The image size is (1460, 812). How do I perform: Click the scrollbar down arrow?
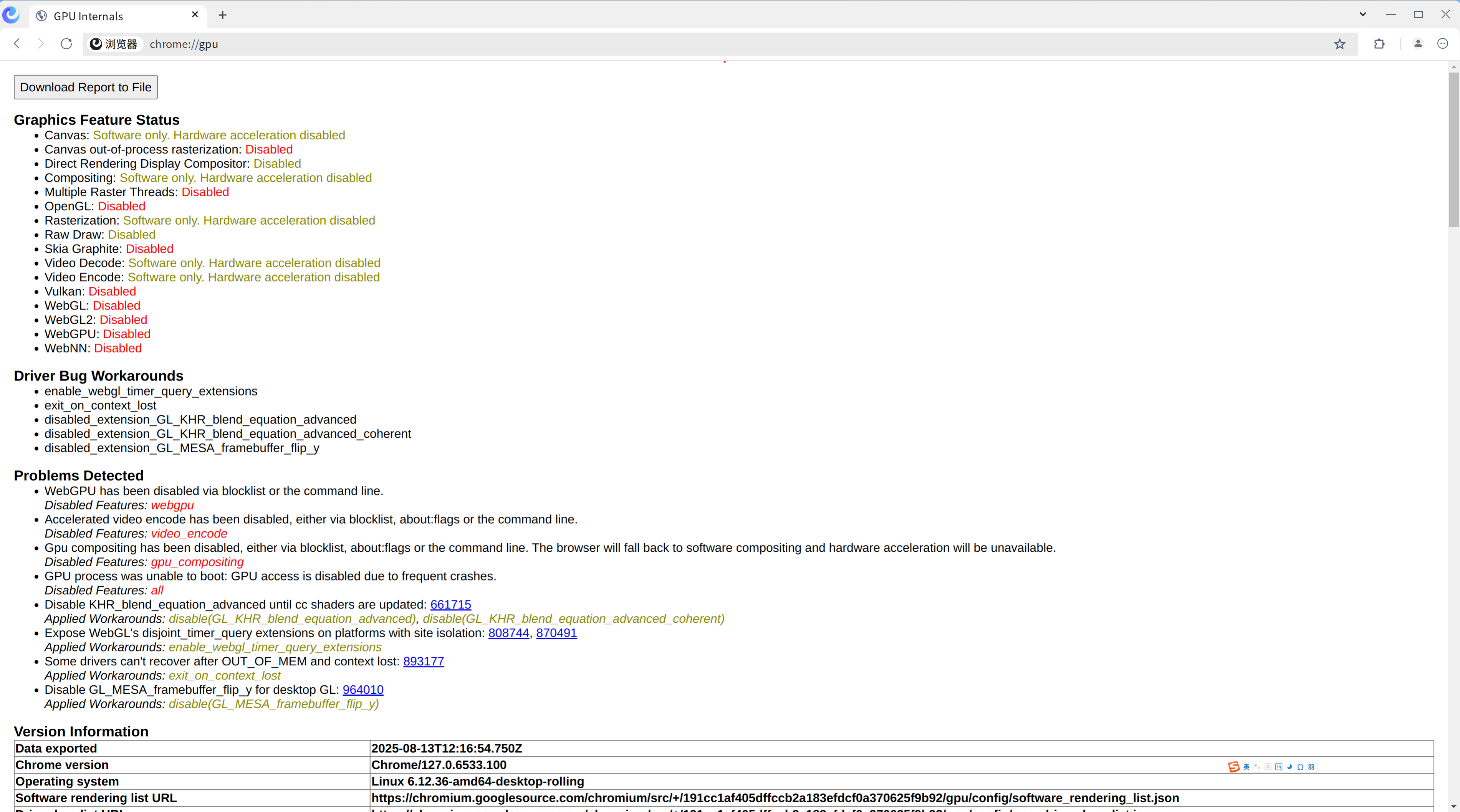(1454, 806)
